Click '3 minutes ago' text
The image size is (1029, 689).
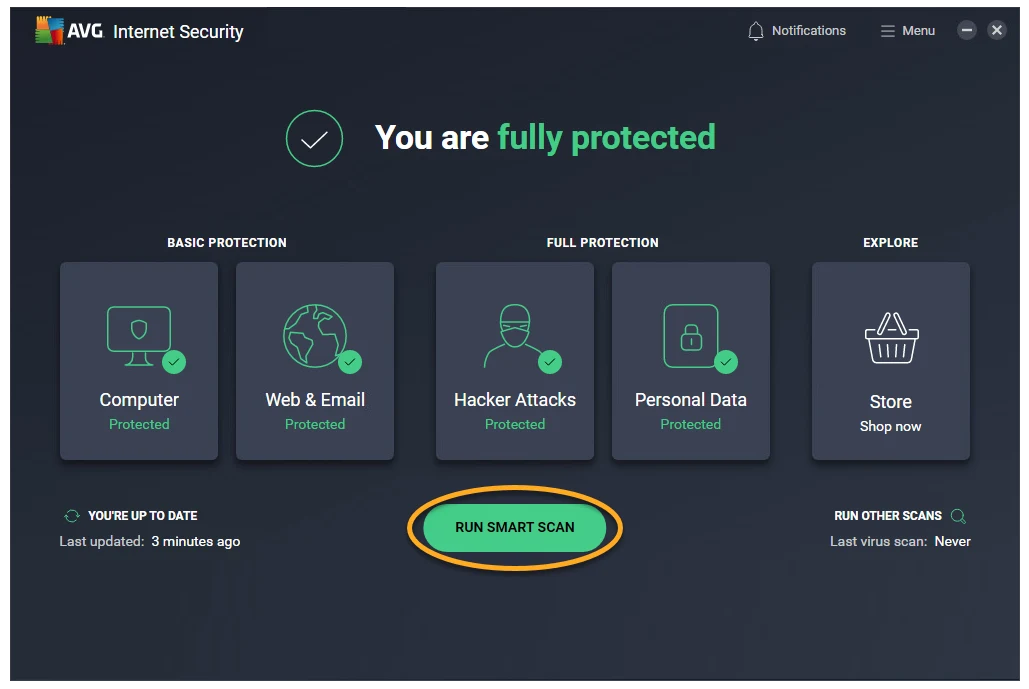pos(196,541)
